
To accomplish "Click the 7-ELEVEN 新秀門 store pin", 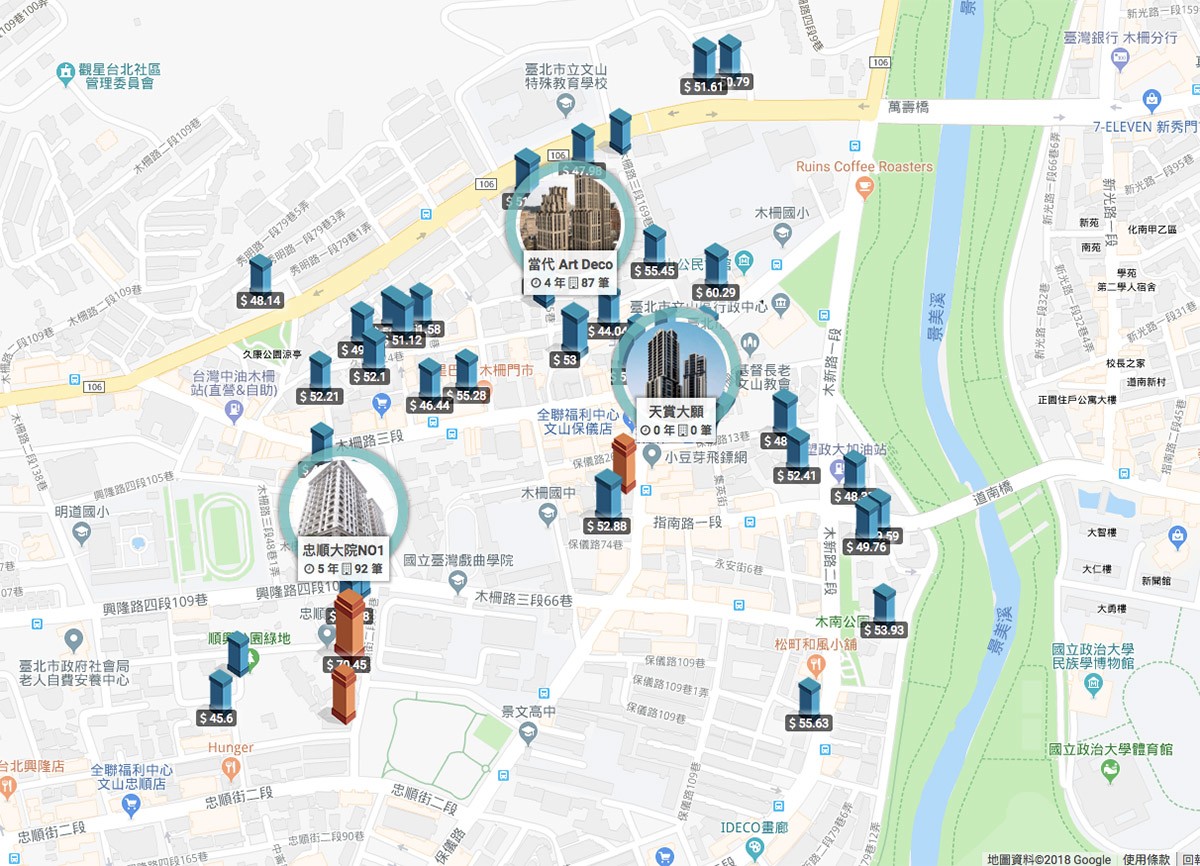I will point(1151,100).
